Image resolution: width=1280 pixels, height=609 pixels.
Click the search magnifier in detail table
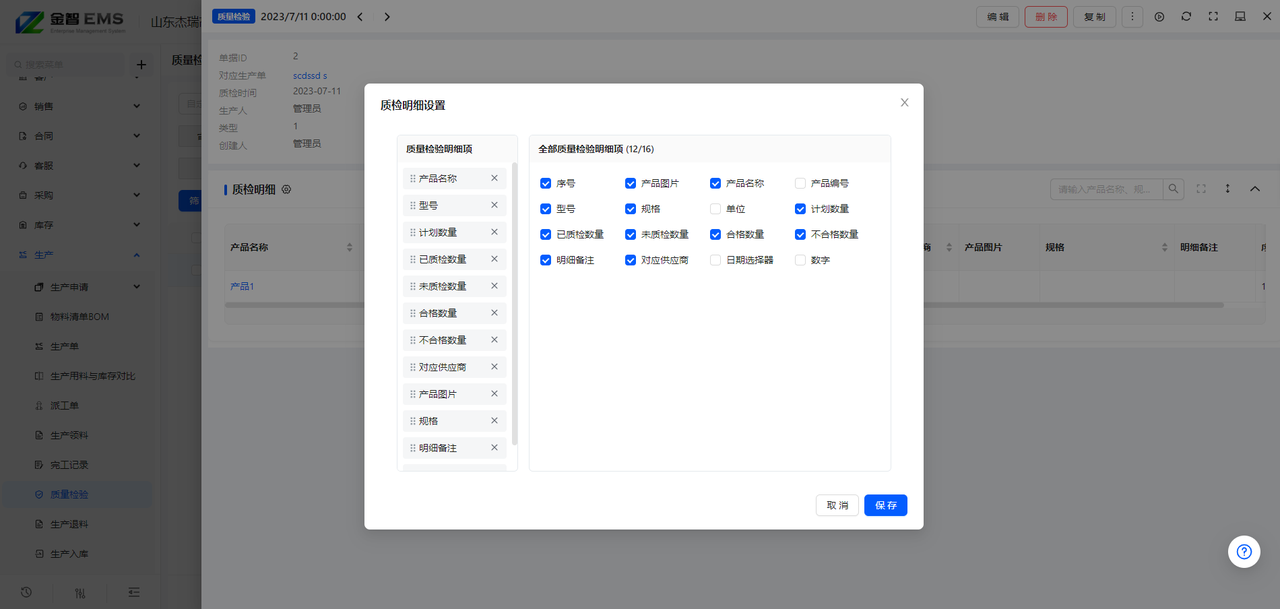tap(1173, 189)
